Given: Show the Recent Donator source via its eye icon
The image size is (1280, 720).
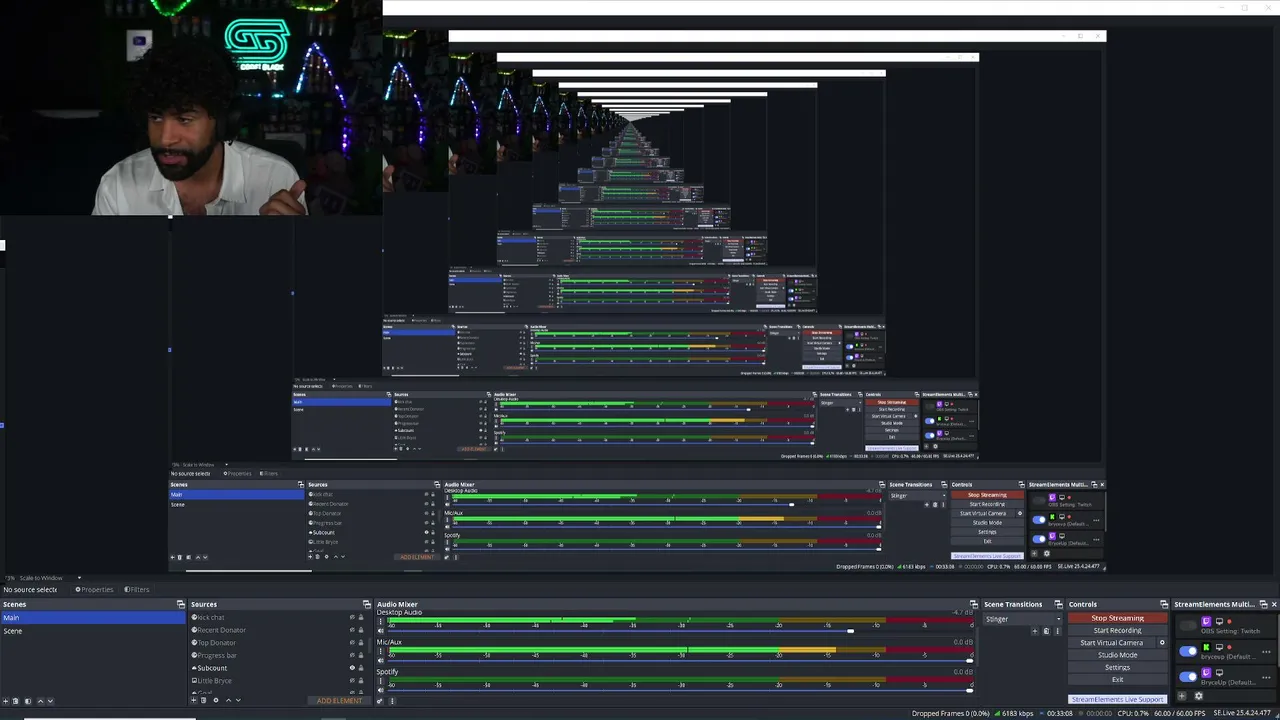Looking at the screenshot, I should tap(352, 630).
